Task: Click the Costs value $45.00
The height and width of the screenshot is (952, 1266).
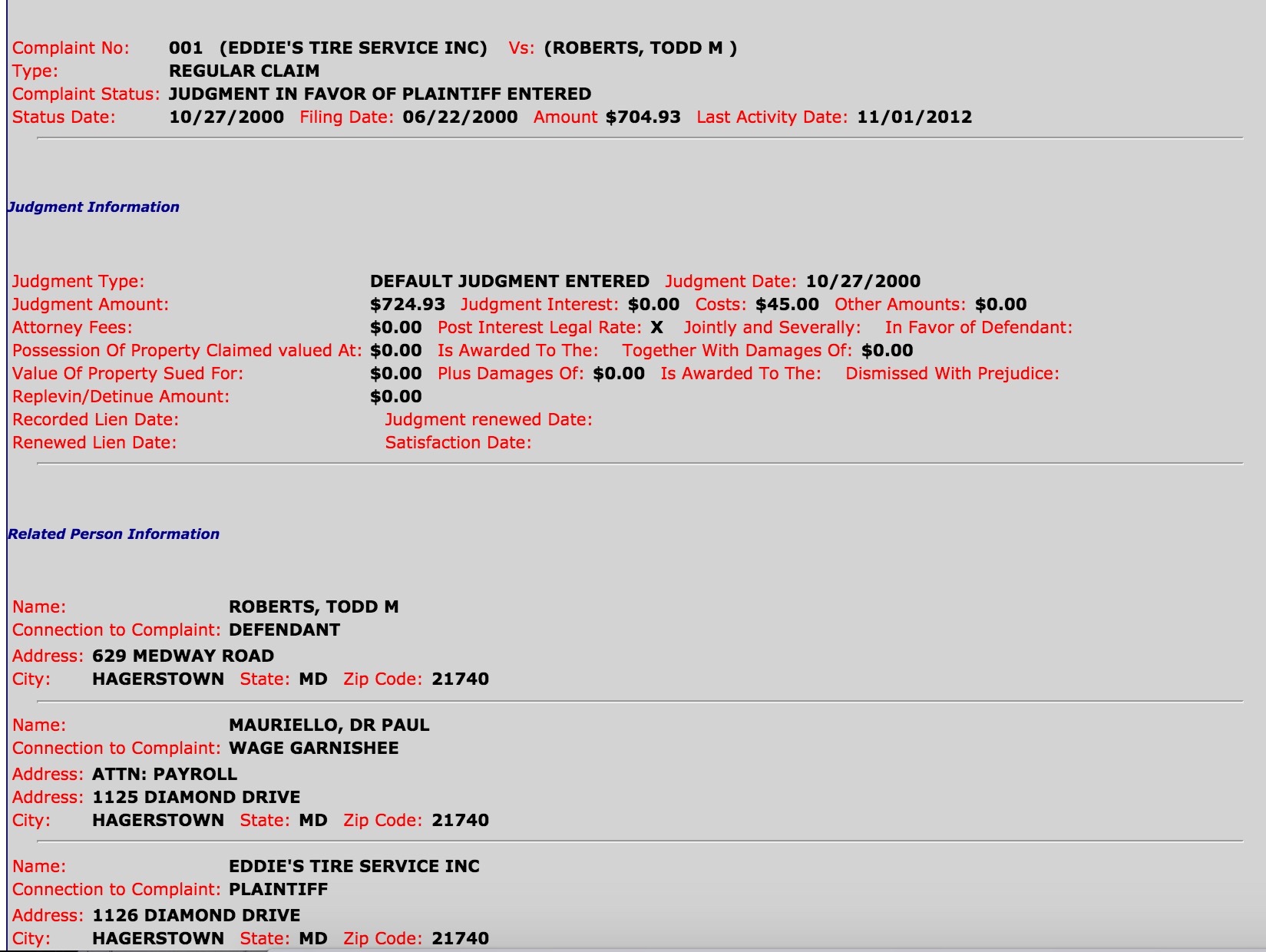Action: click(787, 304)
